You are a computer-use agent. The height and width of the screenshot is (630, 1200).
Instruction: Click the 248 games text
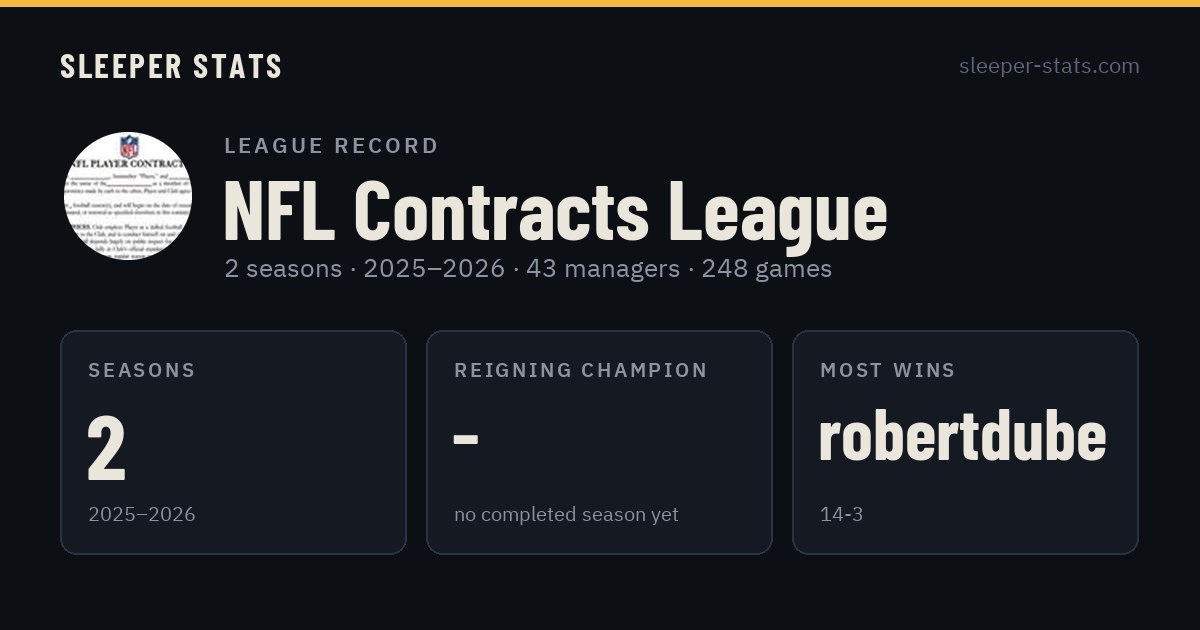767,269
